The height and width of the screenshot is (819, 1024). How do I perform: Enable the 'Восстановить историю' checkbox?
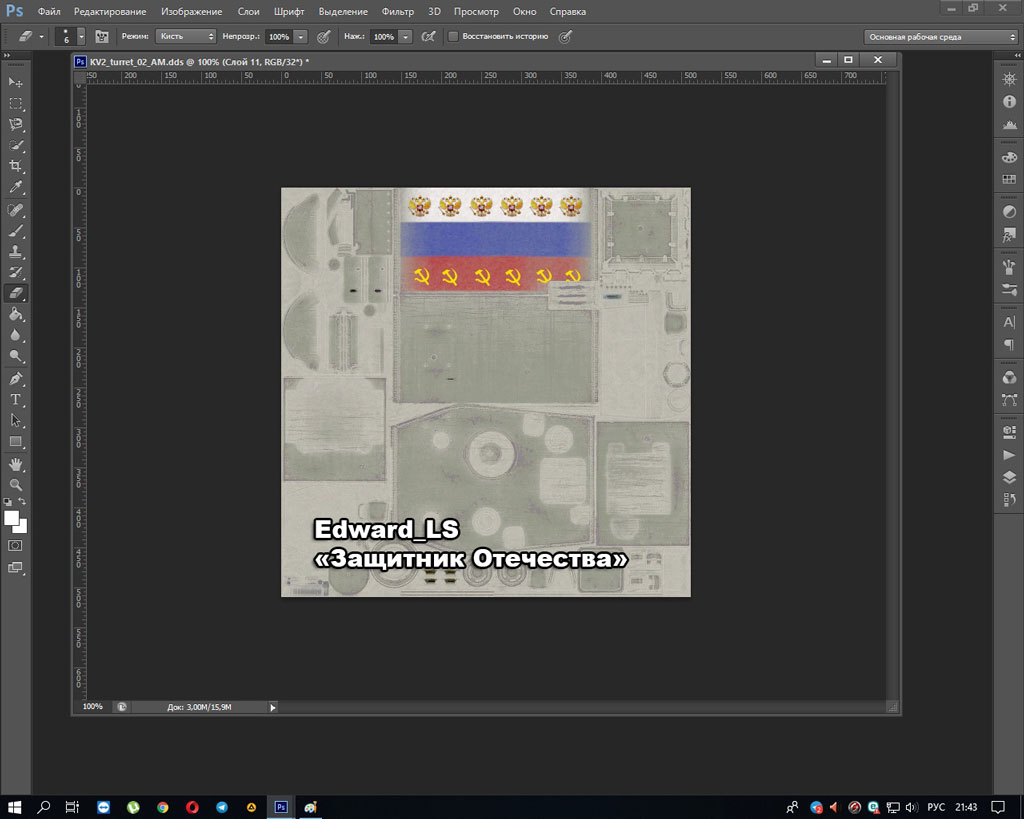coord(453,36)
